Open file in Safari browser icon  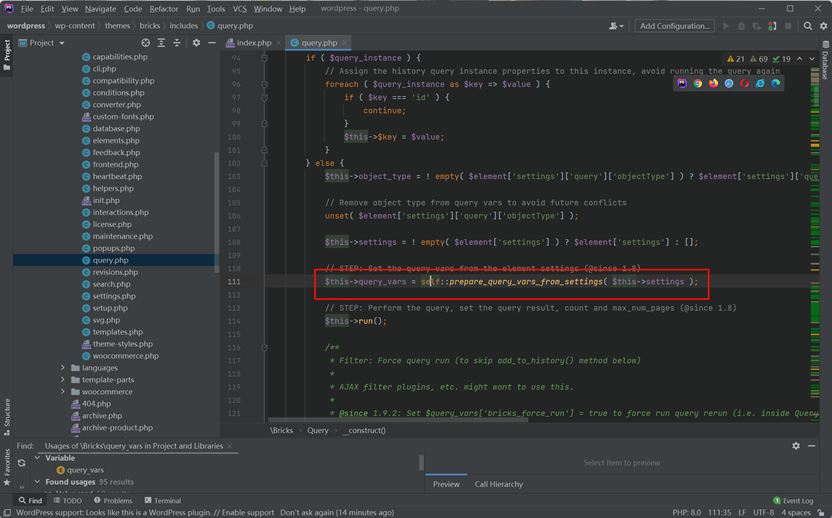click(x=729, y=83)
